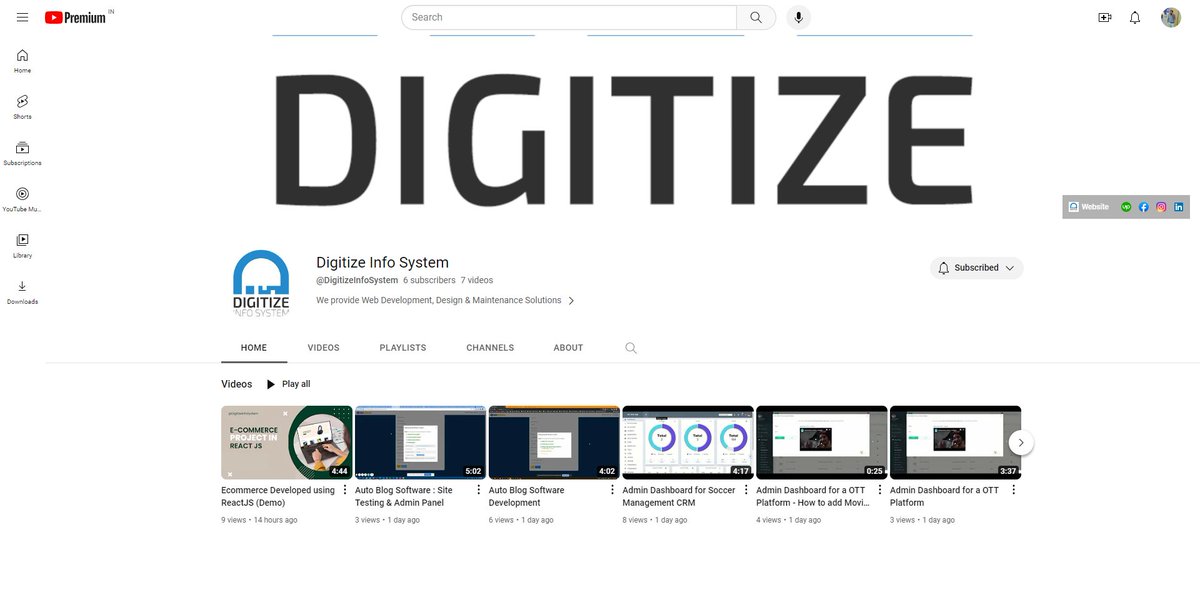Open the Ecommerce ReactJS video thumbnail
The width and height of the screenshot is (1200, 602).
pos(287,442)
